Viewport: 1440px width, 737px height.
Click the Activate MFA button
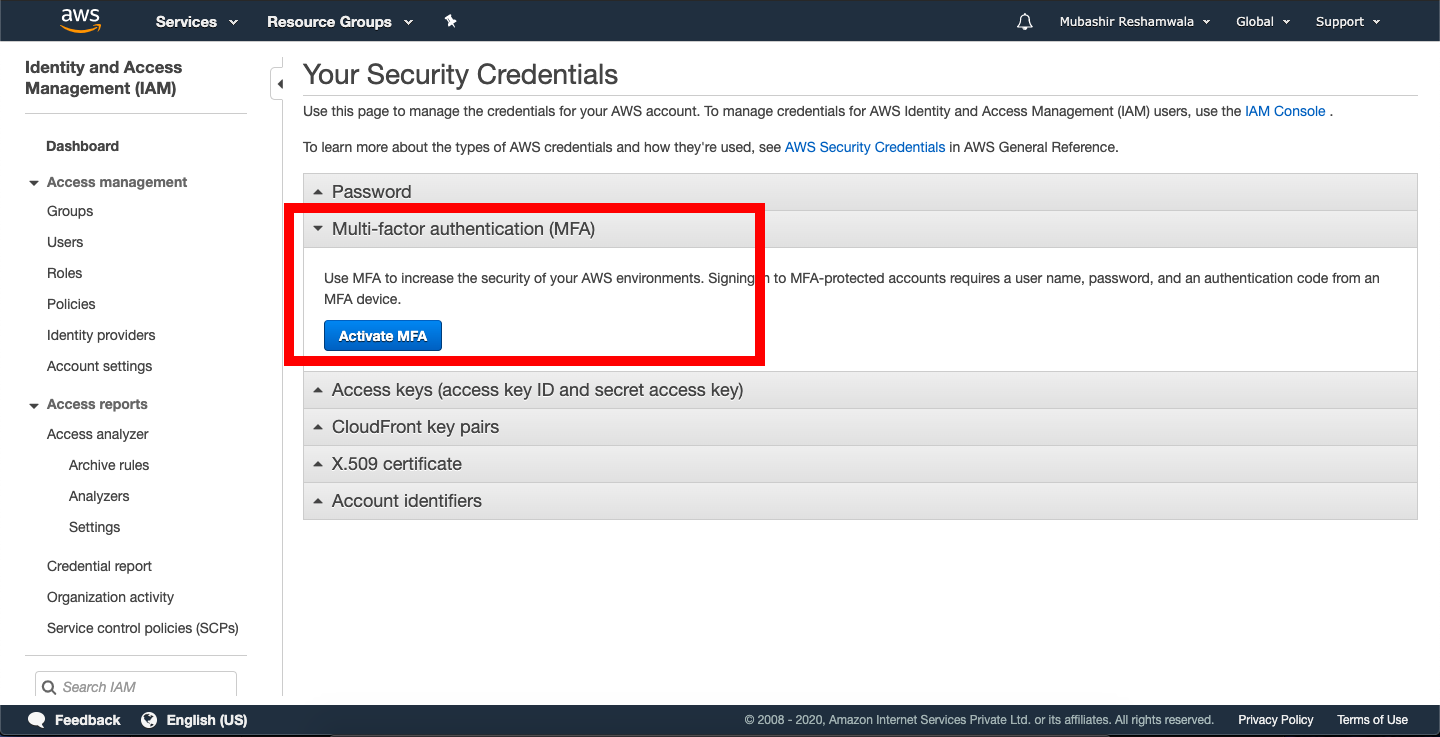383,336
